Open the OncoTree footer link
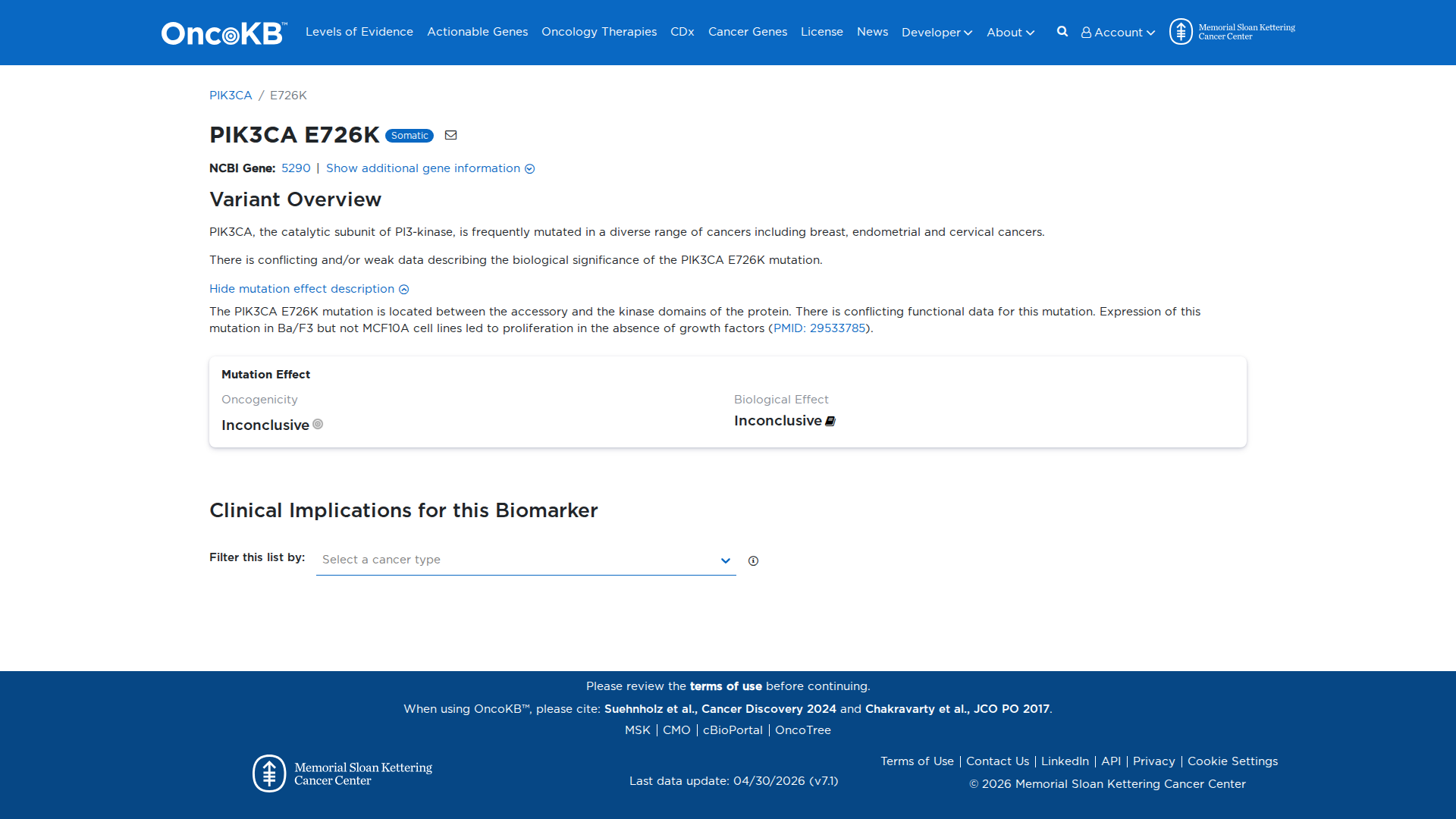 [x=802, y=730]
